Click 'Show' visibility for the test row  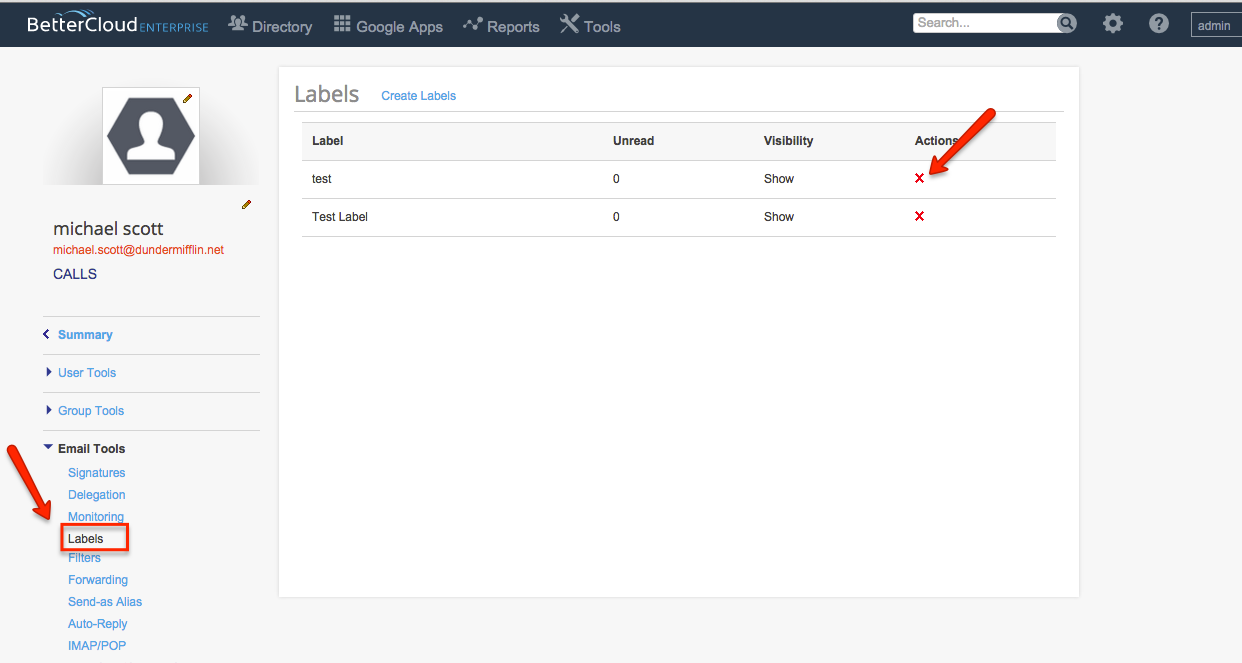click(x=779, y=179)
